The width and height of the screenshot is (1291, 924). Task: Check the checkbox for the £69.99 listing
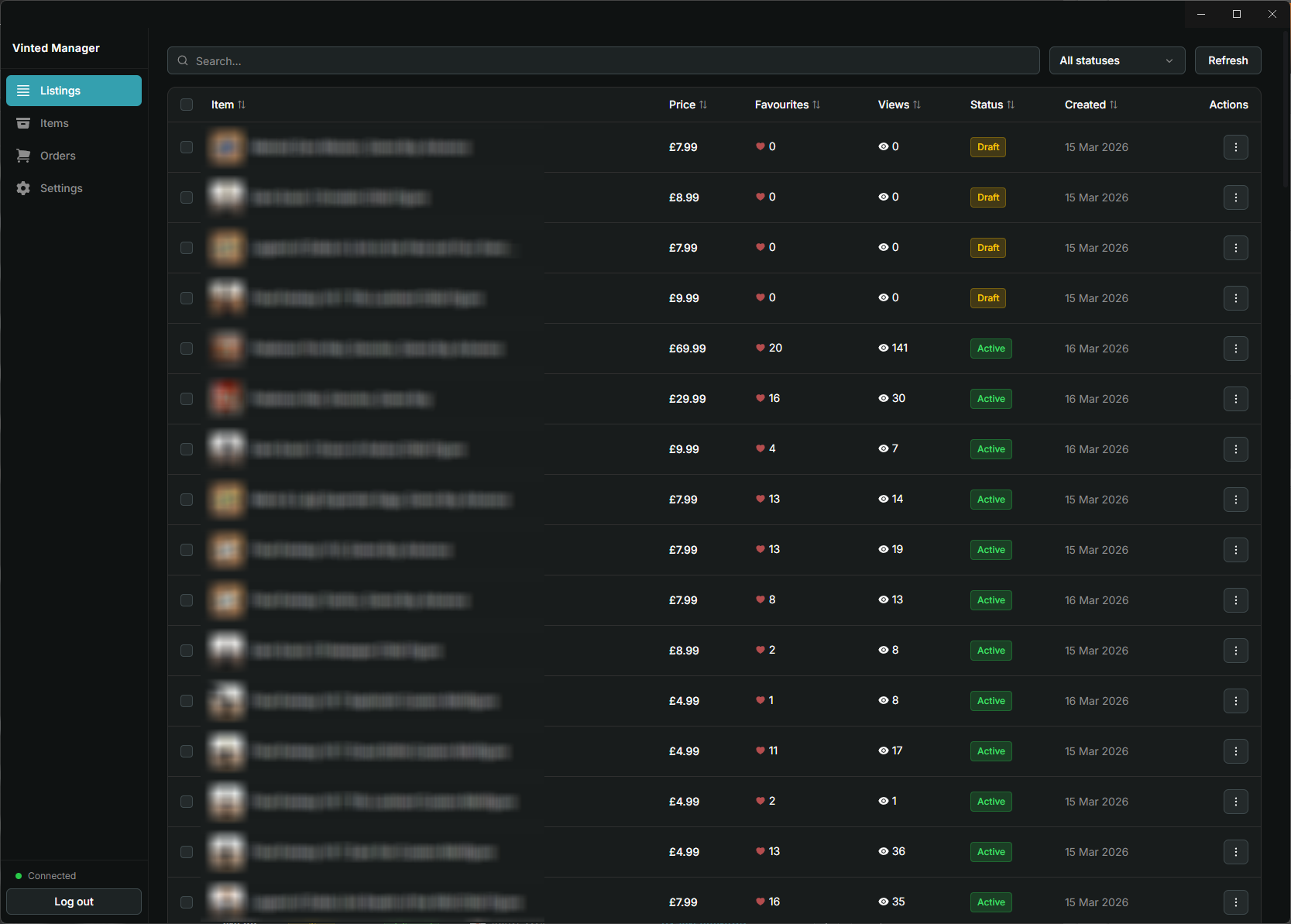pyautogui.click(x=186, y=349)
